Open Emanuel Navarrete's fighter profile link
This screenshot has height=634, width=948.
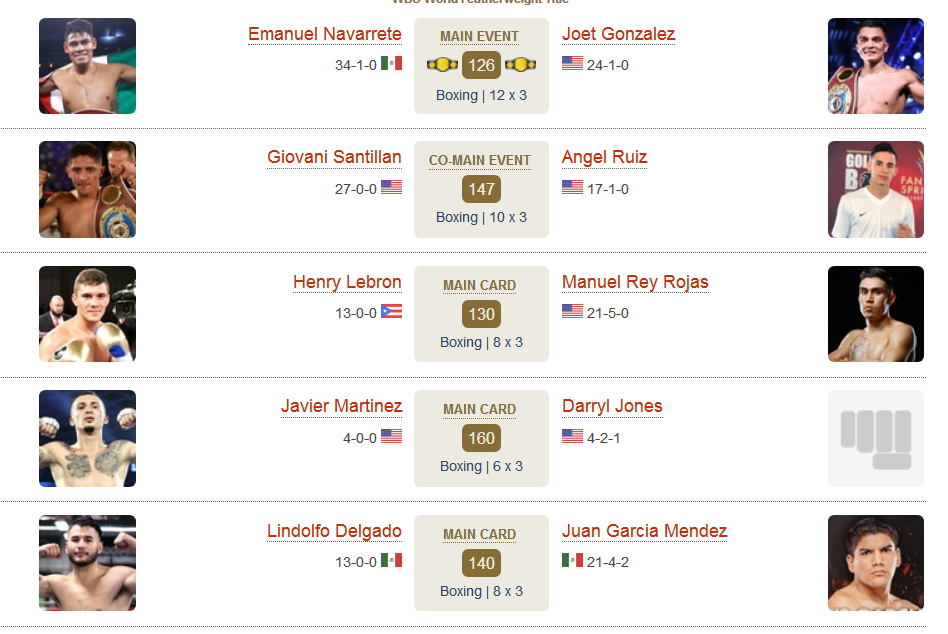pos(325,34)
